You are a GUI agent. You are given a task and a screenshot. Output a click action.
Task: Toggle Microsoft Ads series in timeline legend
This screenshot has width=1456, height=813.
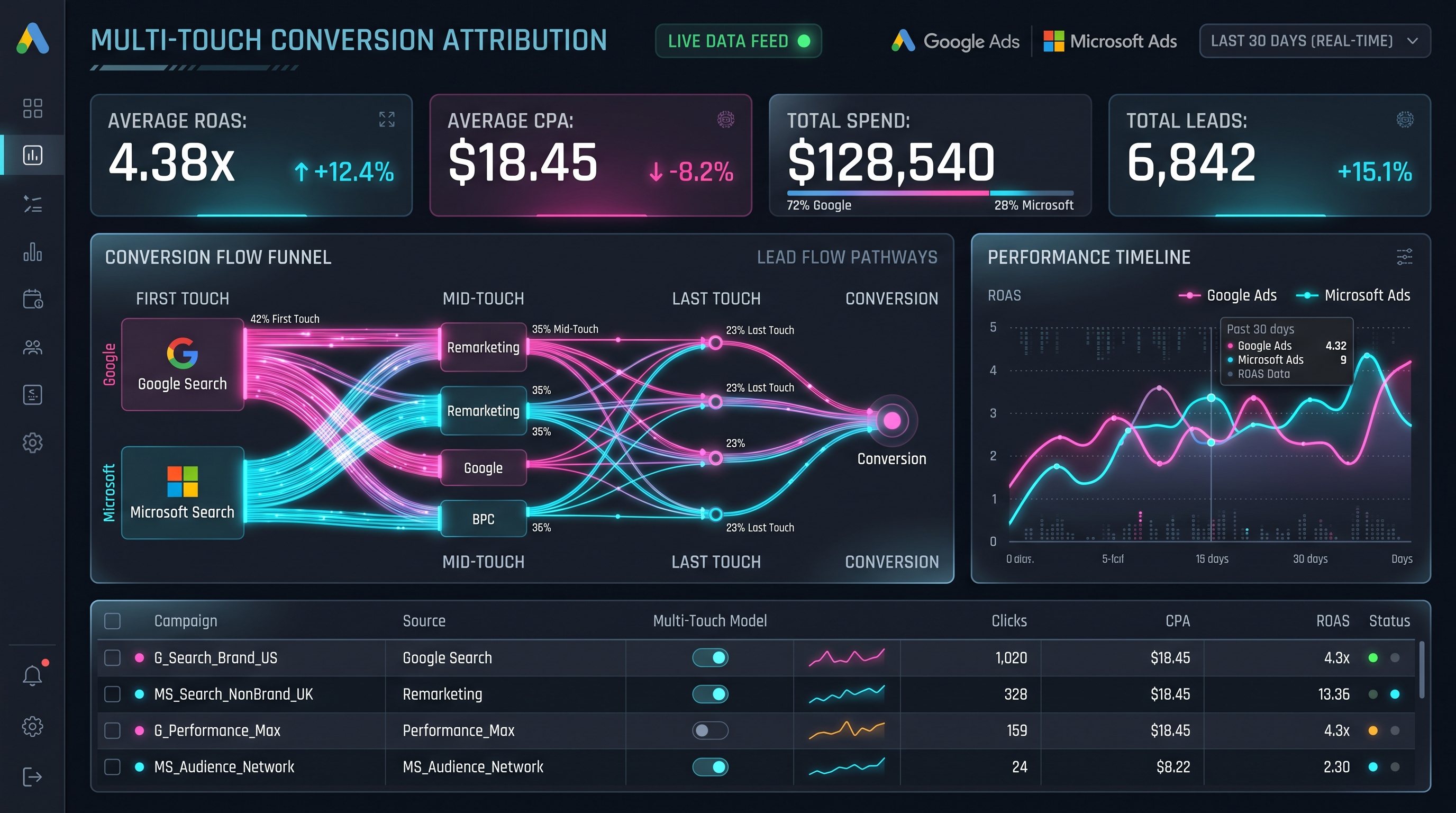(x=1352, y=295)
